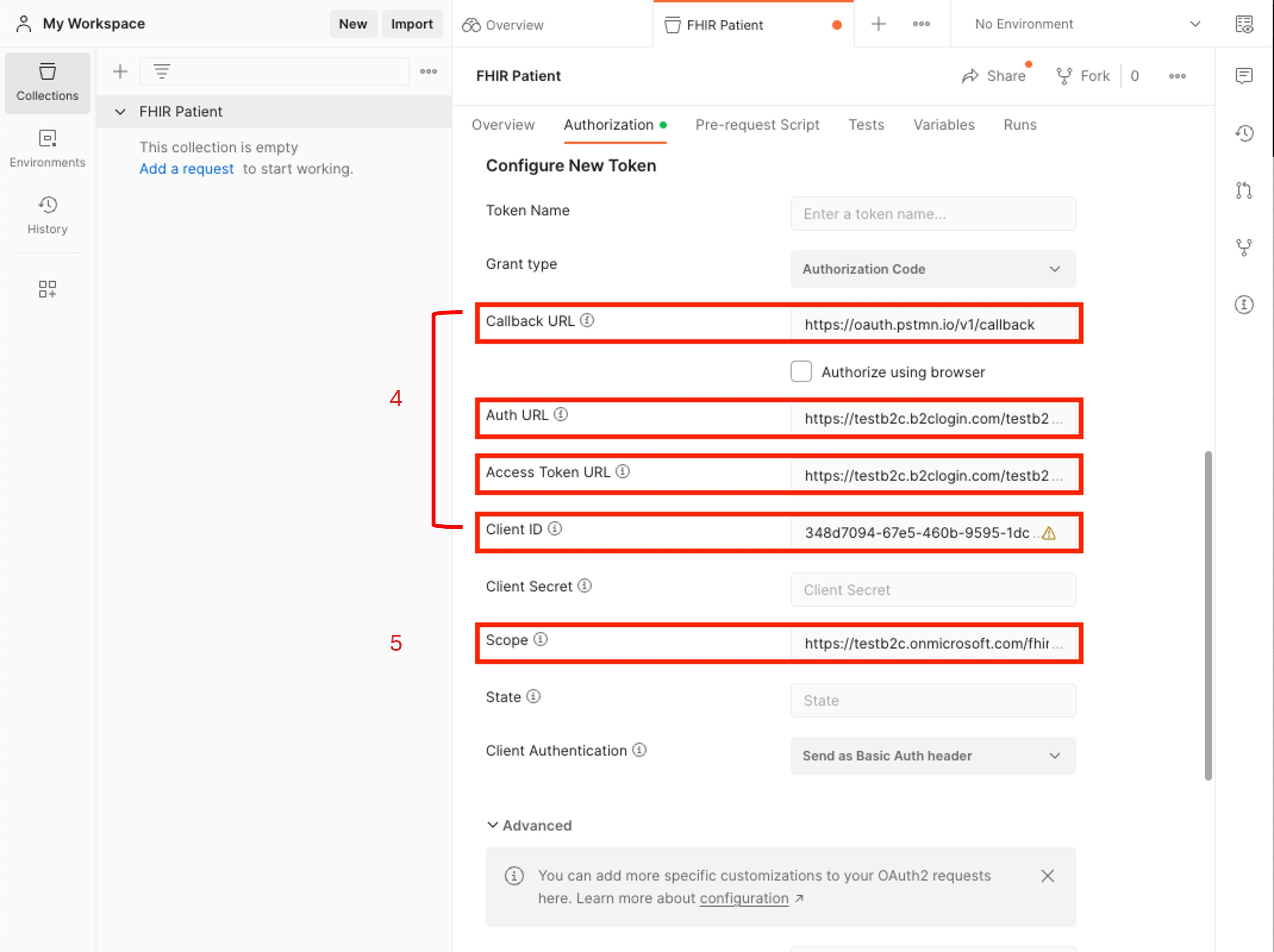The width and height of the screenshot is (1274, 952).
Task: Click the info icon next to Callback URL
Action: pos(587,320)
